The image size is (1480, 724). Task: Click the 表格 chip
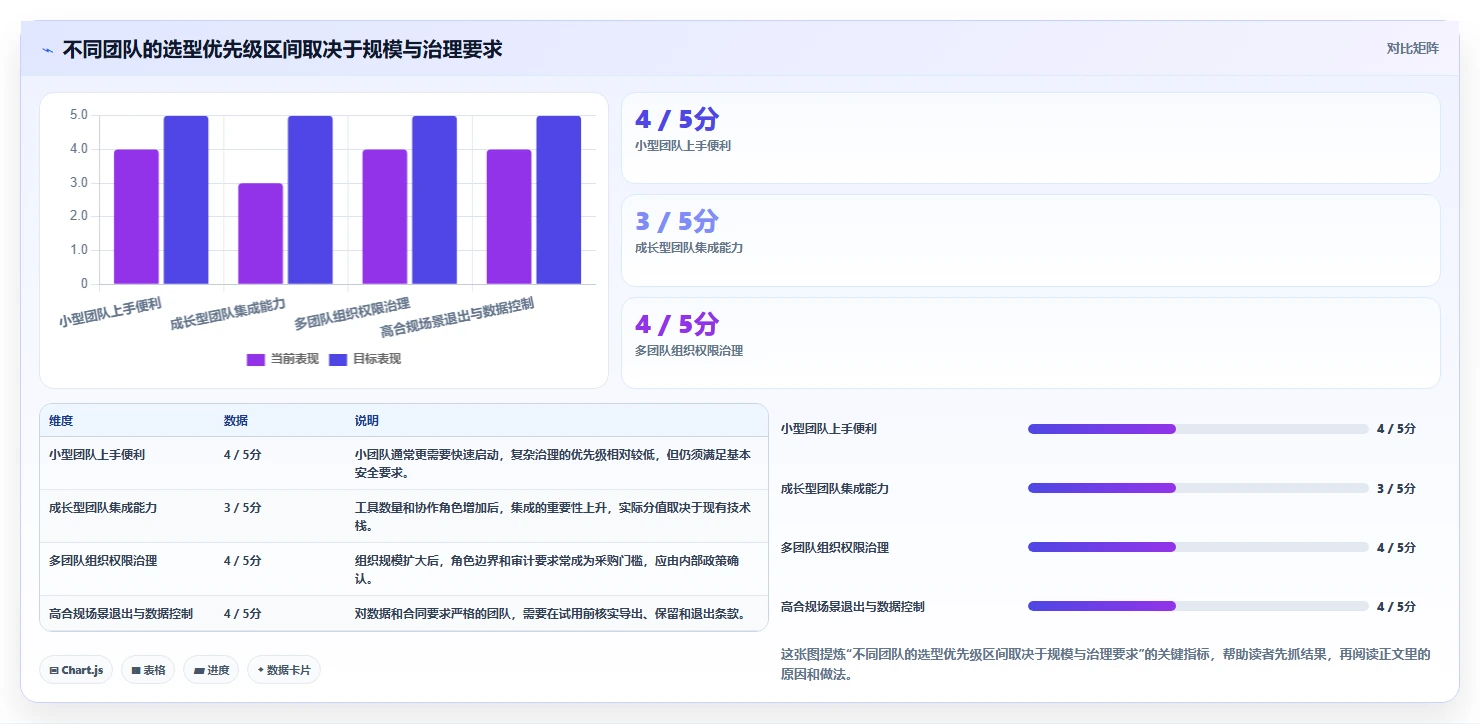tap(148, 670)
